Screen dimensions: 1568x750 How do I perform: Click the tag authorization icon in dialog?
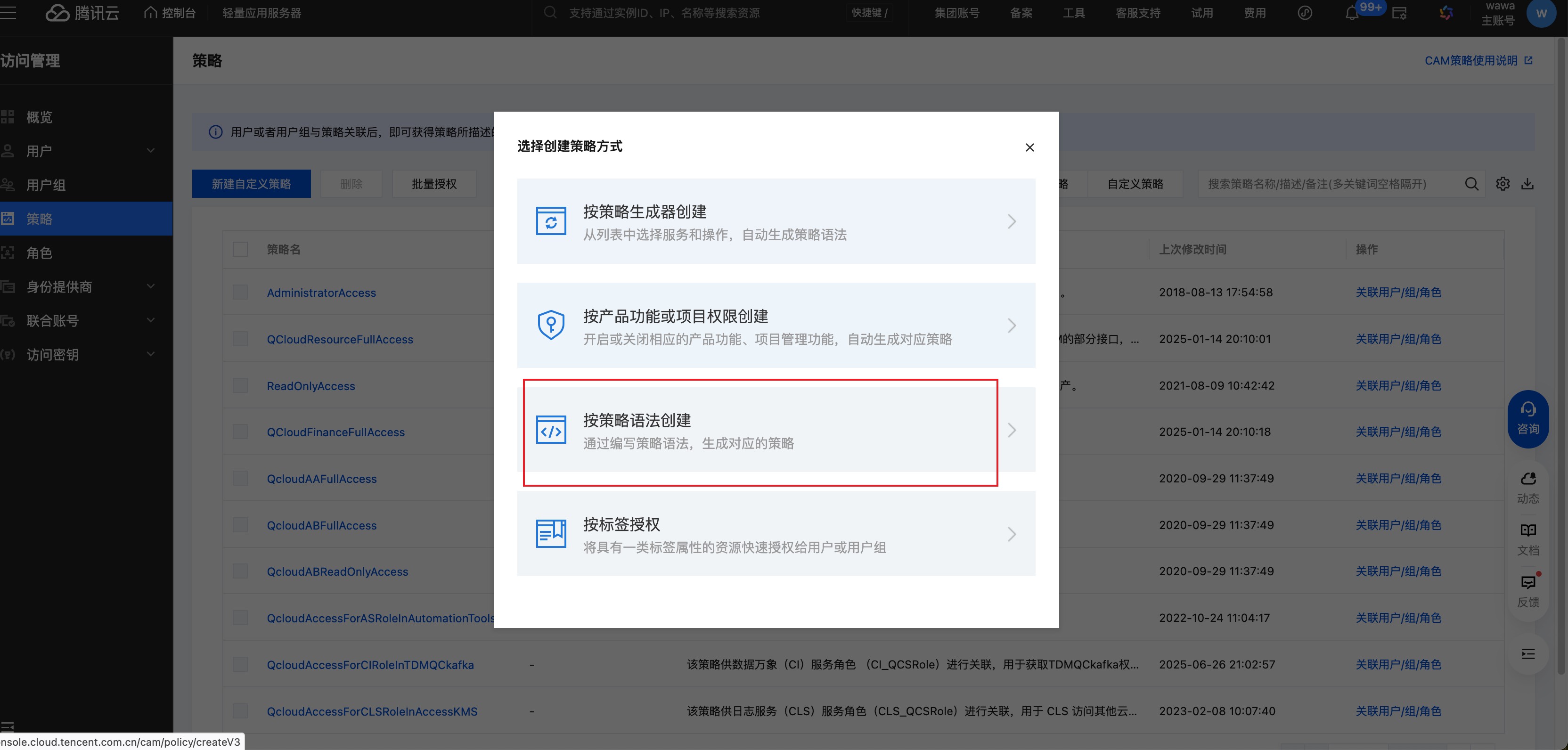(x=551, y=534)
